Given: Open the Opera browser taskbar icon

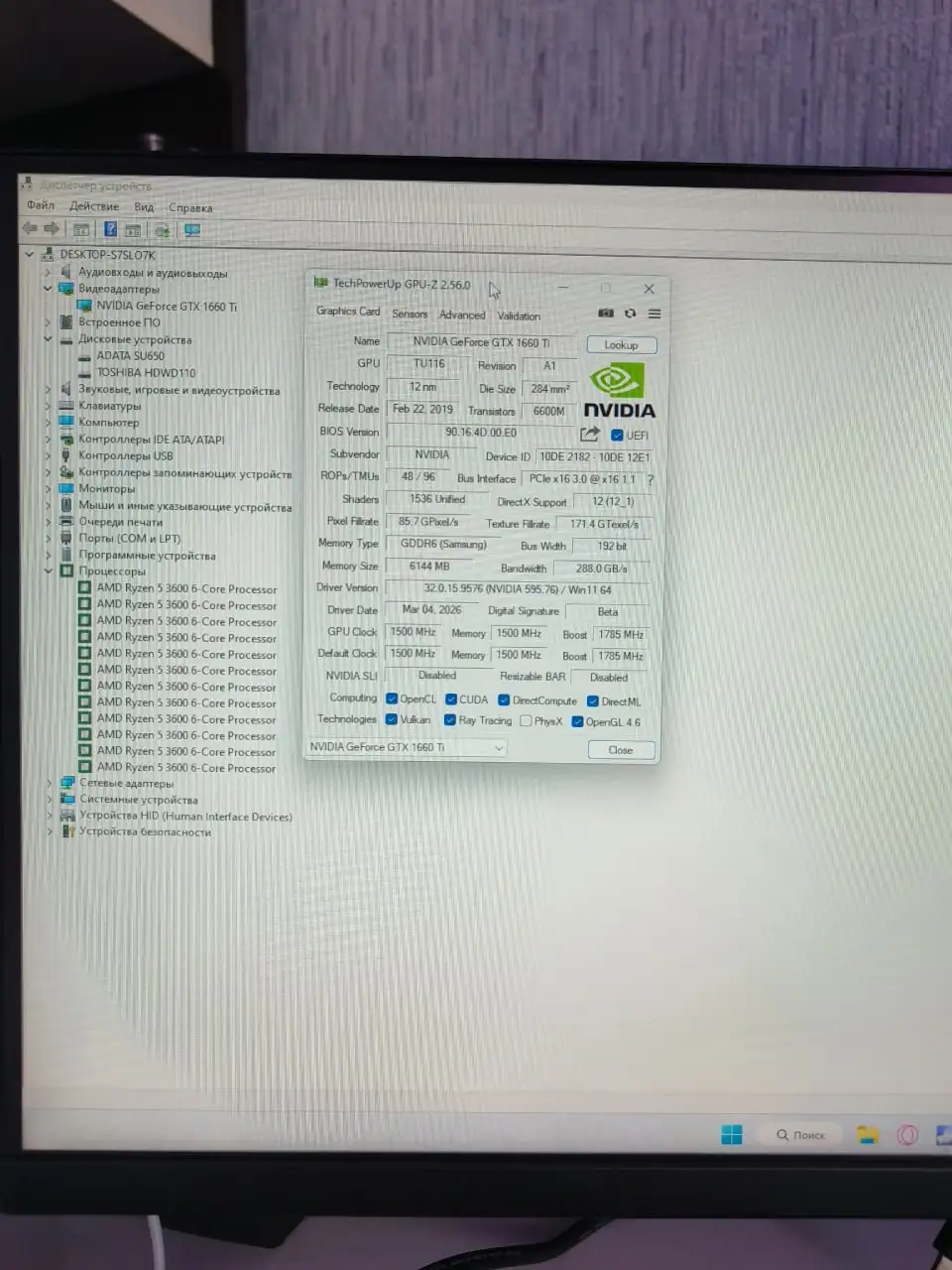Looking at the screenshot, I should point(907,1135).
